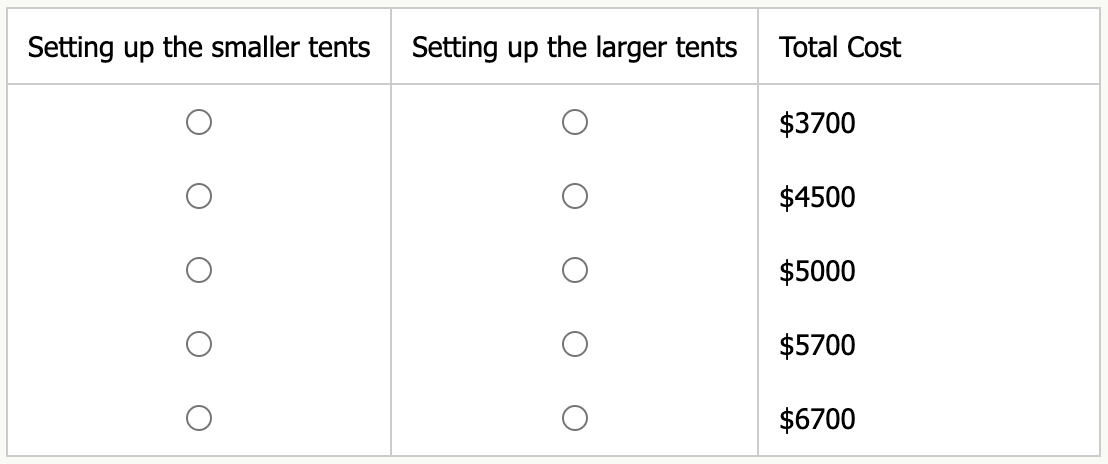This screenshot has height=464, width=1108.
Task: Click the $5000 total cost value
Action: coord(817,272)
